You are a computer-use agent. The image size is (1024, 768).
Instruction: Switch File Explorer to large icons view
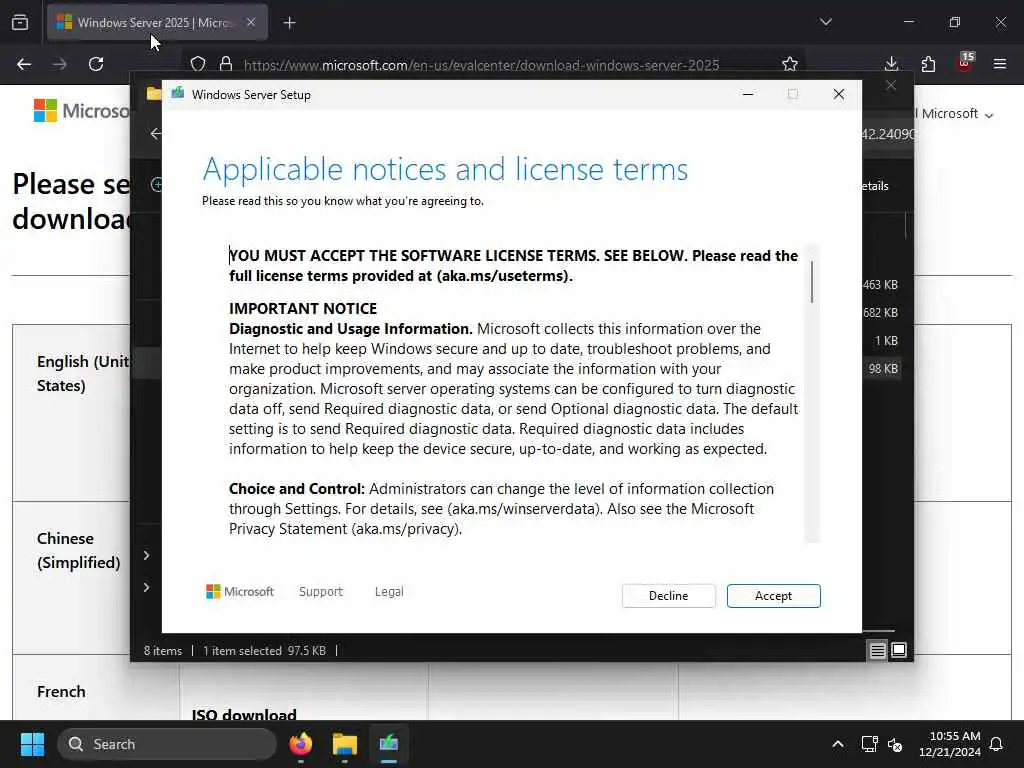click(x=899, y=650)
